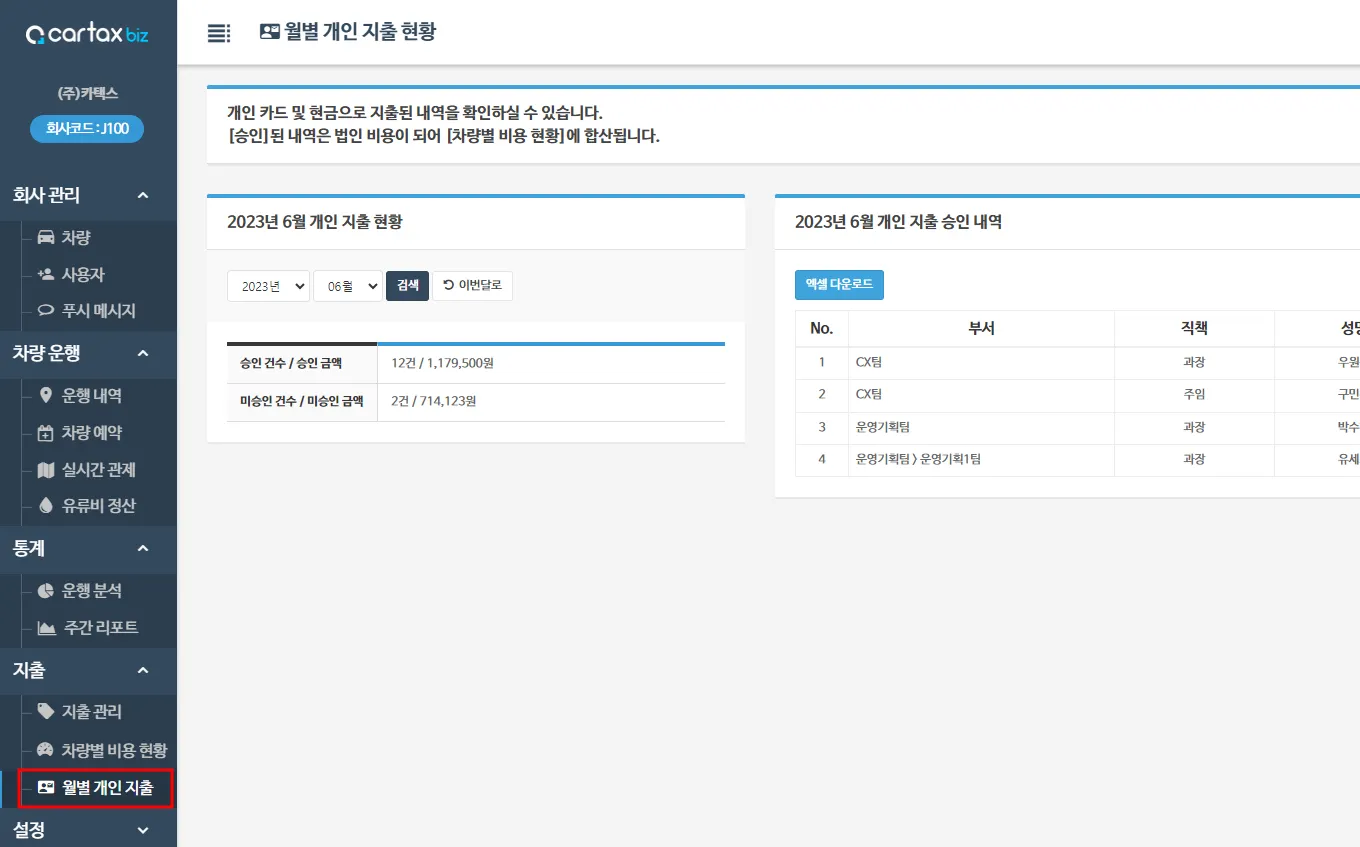Click the droplet icon beside 유류비 정산
This screenshot has height=847, width=1360.
tap(46, 506)
